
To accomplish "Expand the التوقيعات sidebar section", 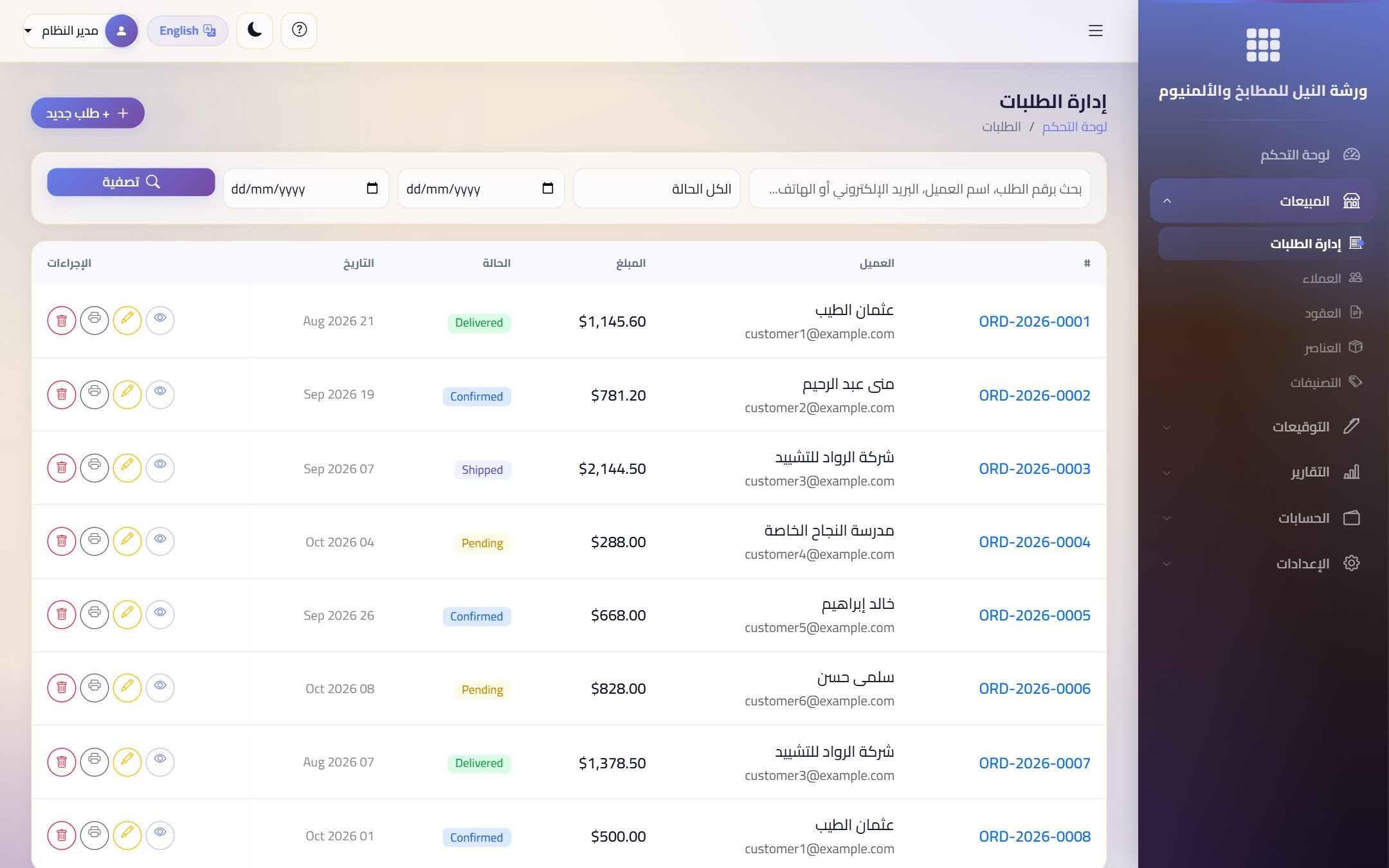I will [x=1263, y=426].
